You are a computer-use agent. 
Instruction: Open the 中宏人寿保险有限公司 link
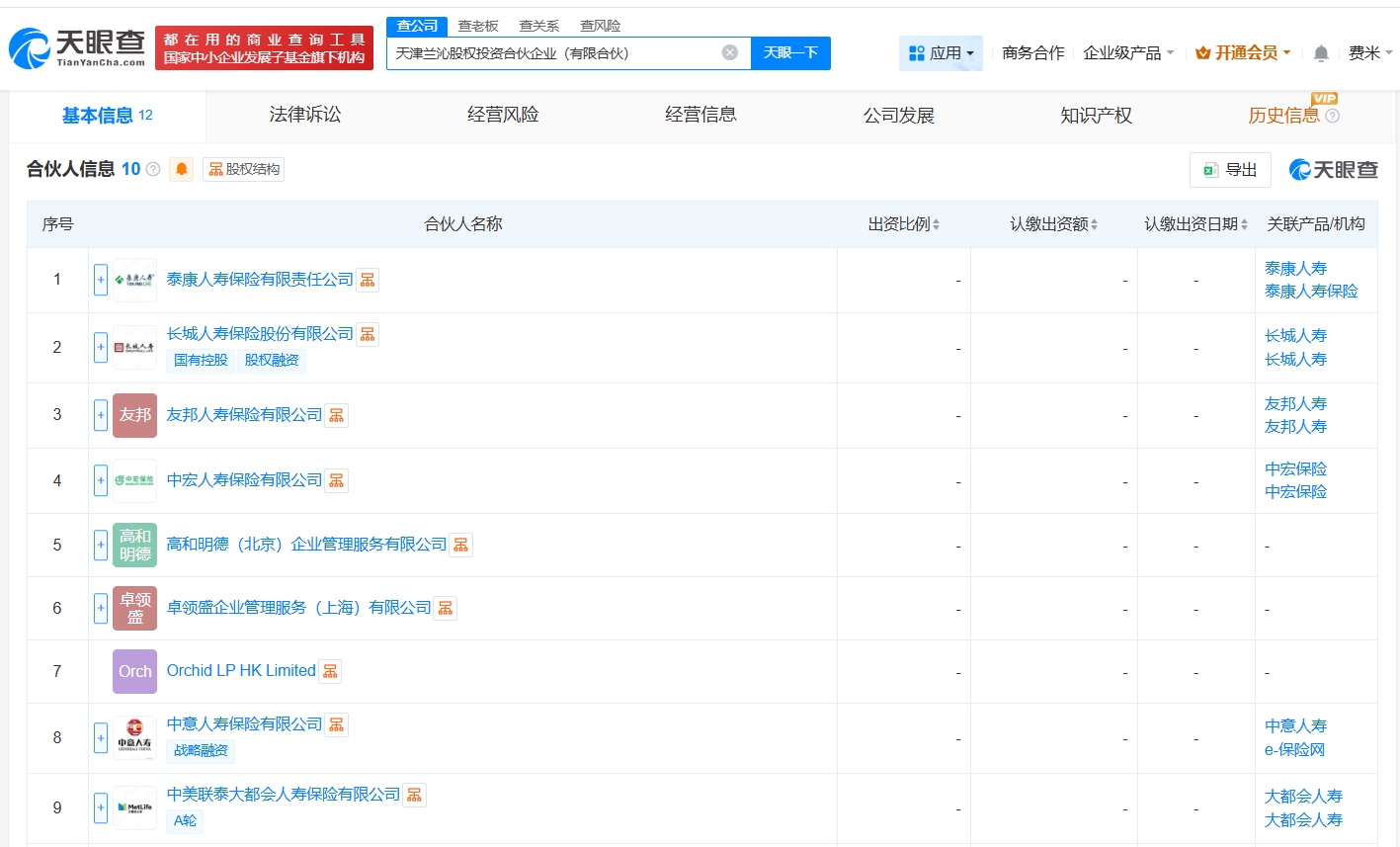pos(244,479)
